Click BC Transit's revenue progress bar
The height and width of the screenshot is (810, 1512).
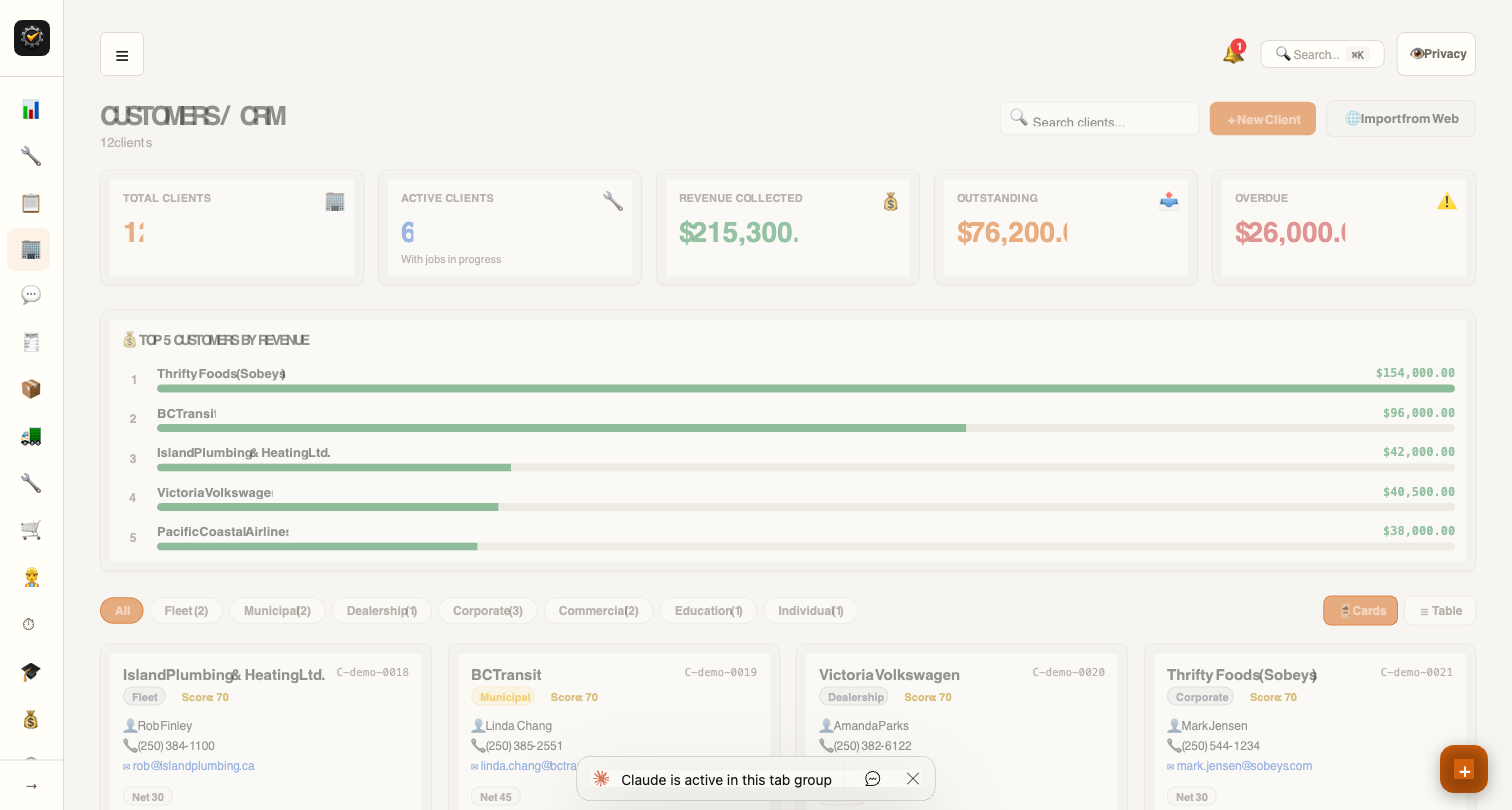click(560, 427)
